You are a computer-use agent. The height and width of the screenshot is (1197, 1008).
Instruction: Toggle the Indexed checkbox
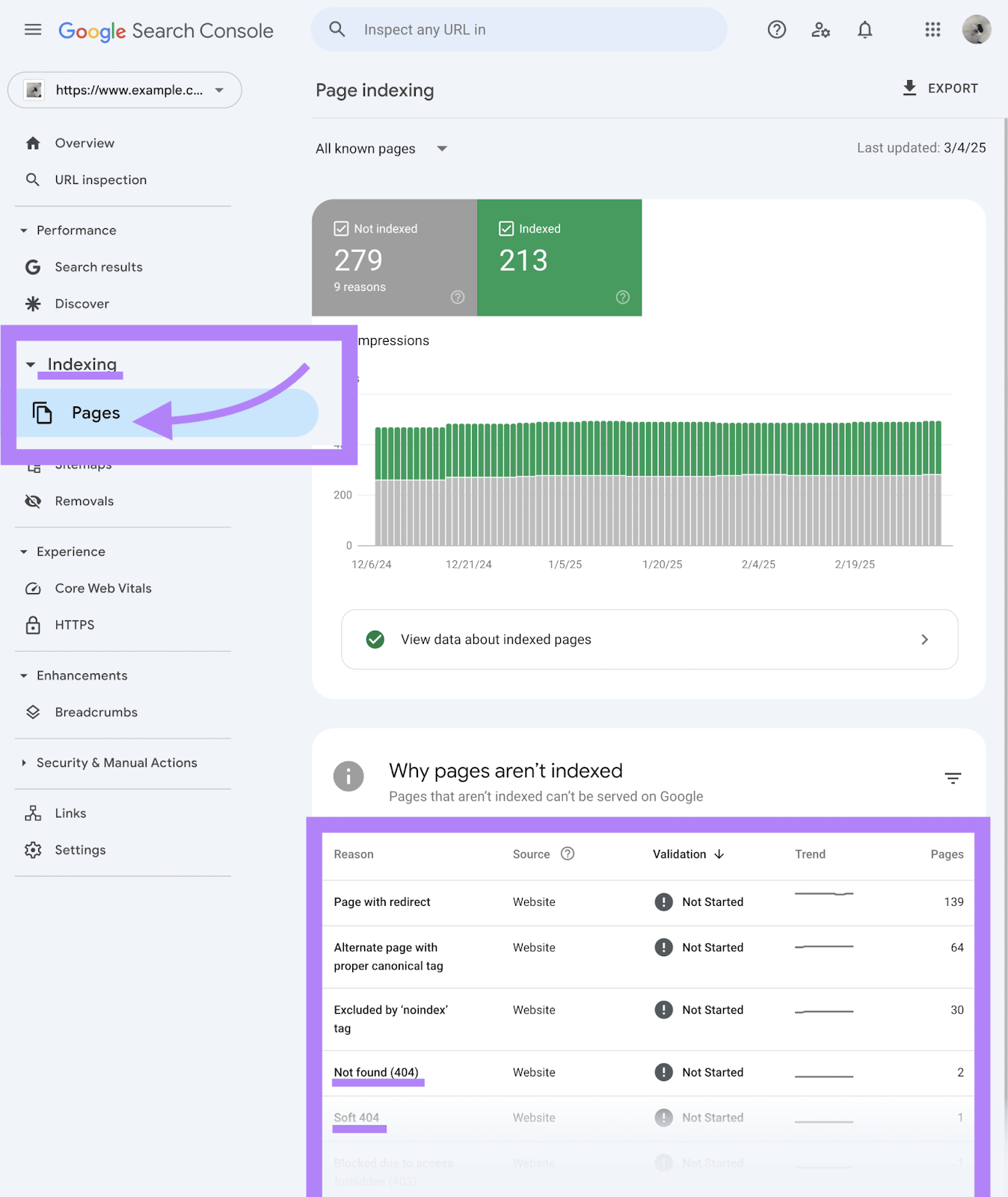tap(506, 229)
